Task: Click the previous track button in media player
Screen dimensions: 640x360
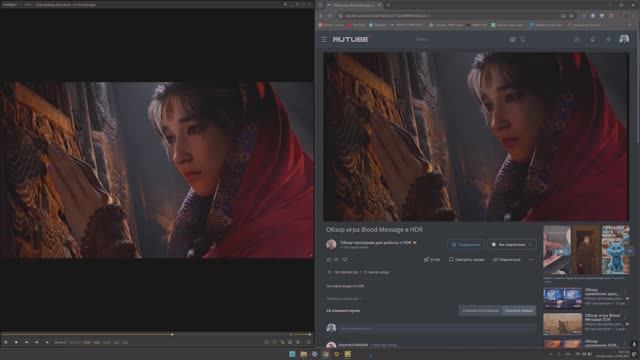Action: point(27,342)
